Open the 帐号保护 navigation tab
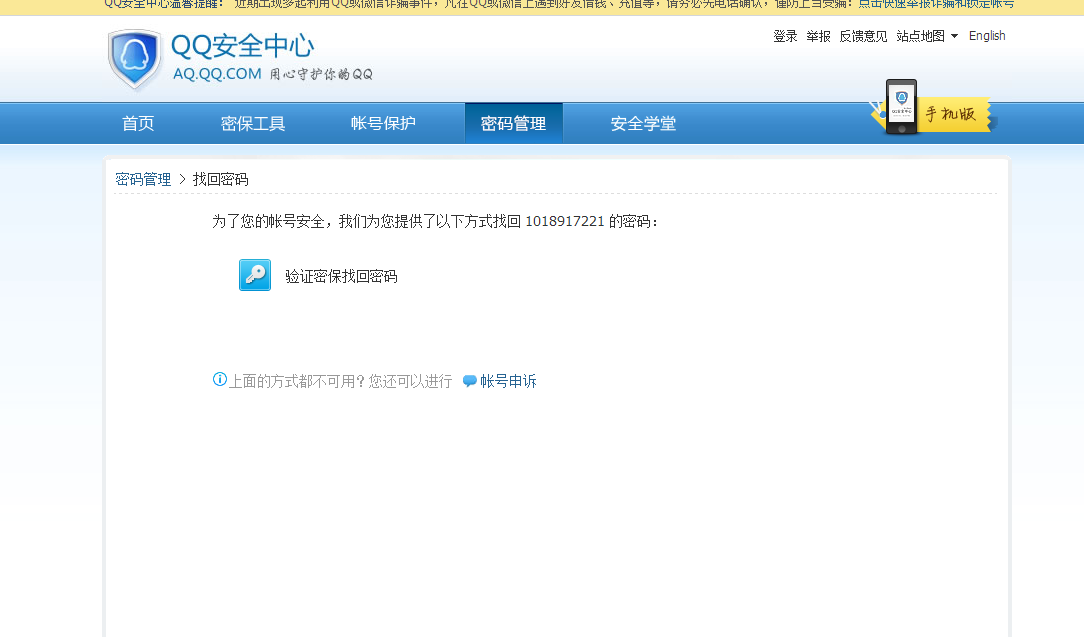The height and width of the screenshot is (637, 1084). point(383,123)
